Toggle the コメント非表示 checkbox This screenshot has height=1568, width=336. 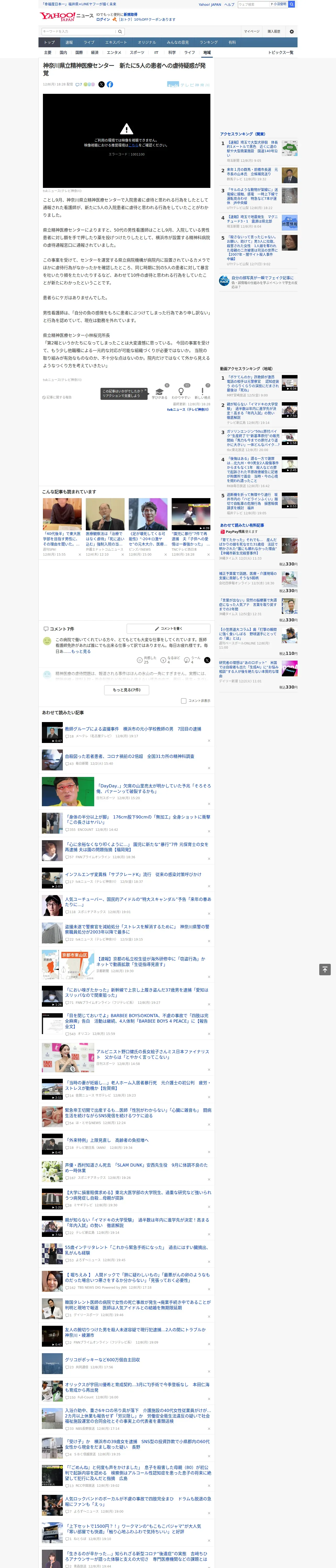point(183,701)
